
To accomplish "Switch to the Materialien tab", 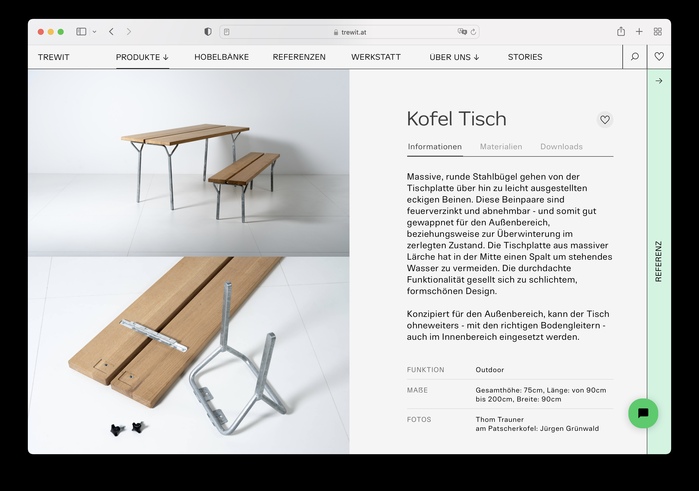I will (x=501, y=147).
